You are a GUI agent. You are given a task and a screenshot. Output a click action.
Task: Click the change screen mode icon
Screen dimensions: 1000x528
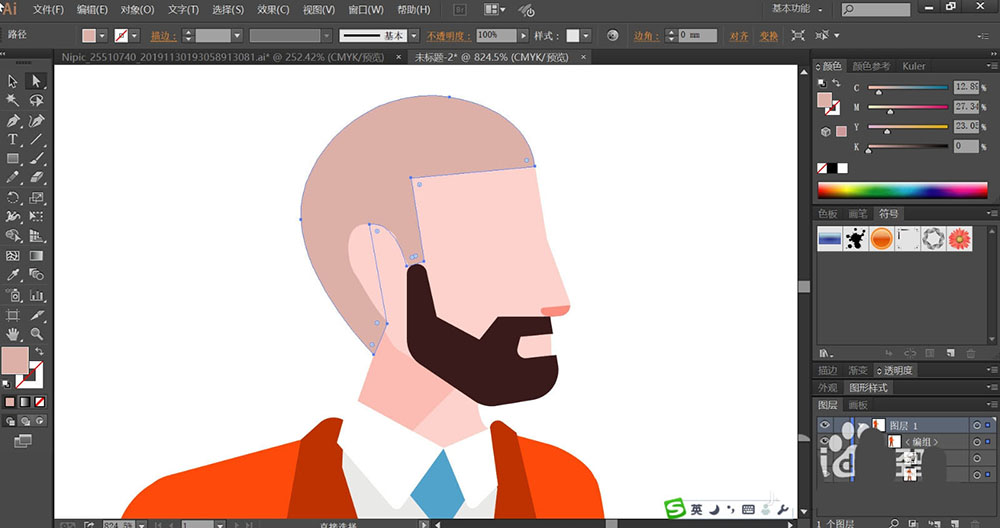[22, 441]
